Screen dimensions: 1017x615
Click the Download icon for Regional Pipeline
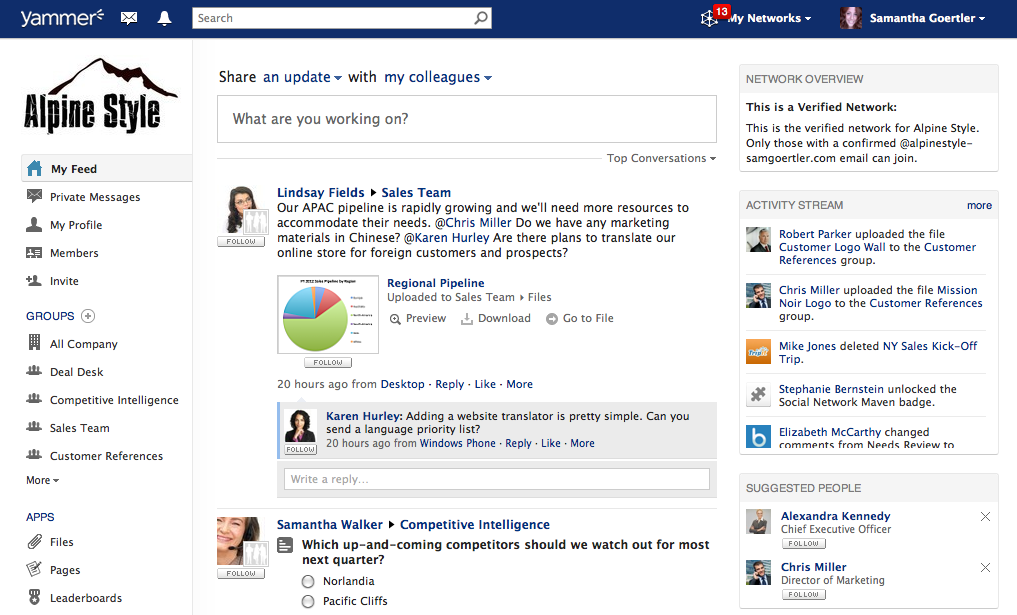click(x=466, y=319)
